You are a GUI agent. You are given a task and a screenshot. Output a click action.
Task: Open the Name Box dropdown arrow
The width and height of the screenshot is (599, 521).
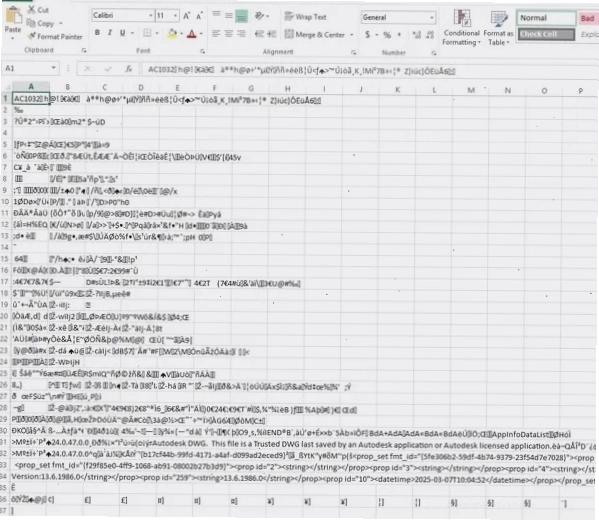tap(54, 68)
